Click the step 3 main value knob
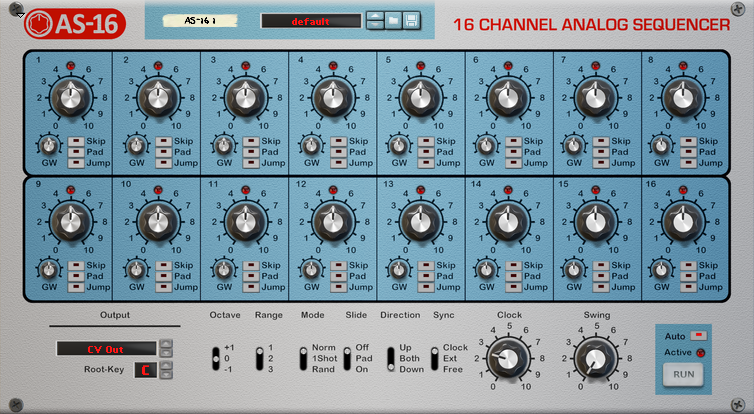The width and height of the screenshot is (754, 414). 246,98
